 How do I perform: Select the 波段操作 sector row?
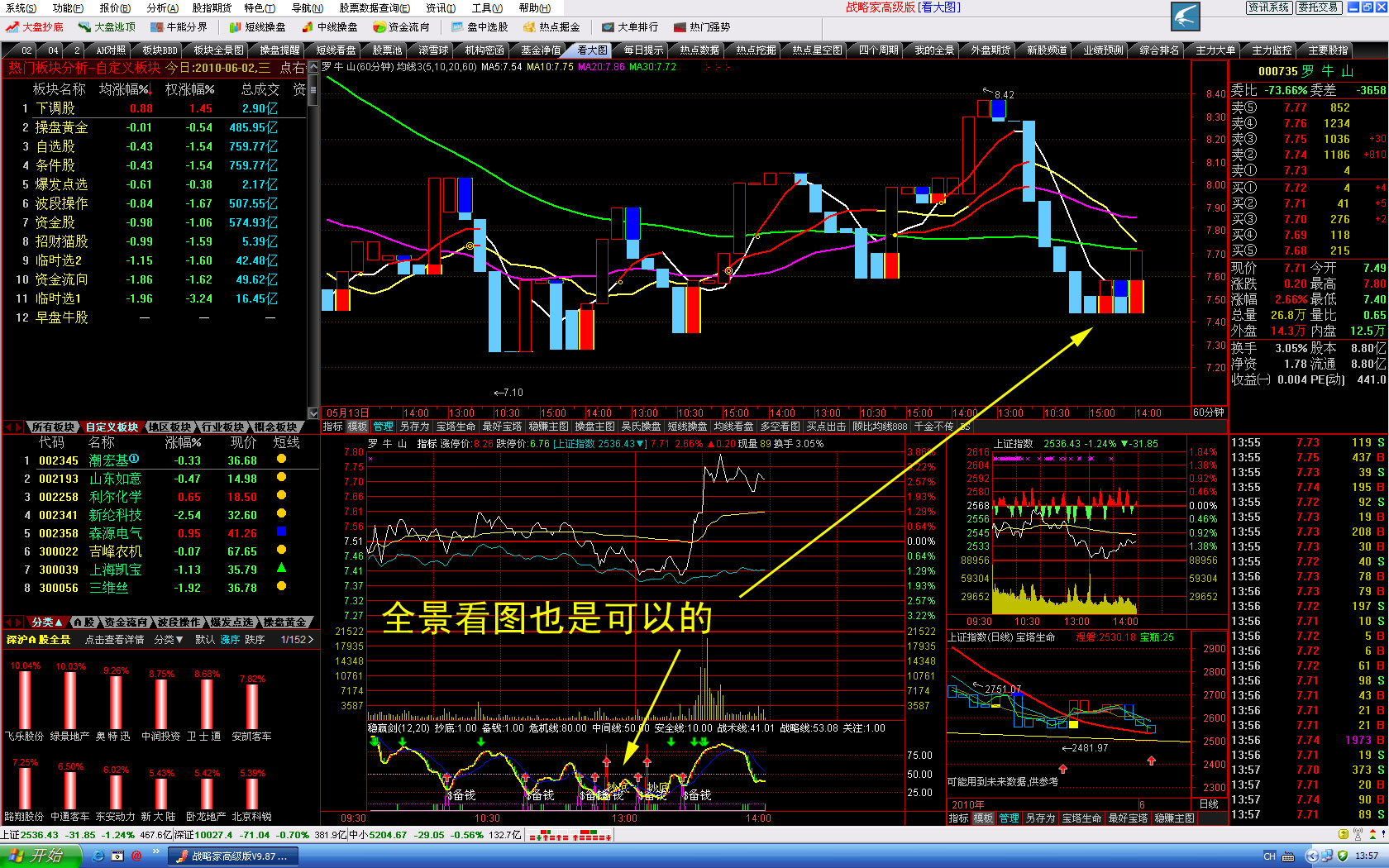155,203
